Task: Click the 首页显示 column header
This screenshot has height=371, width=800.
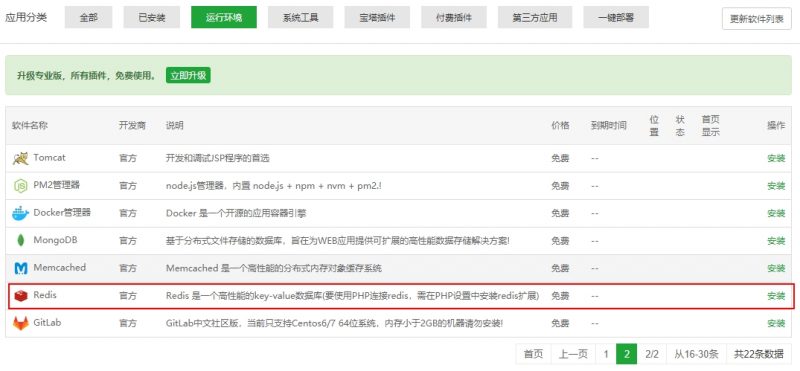Action: click(710, 126)
